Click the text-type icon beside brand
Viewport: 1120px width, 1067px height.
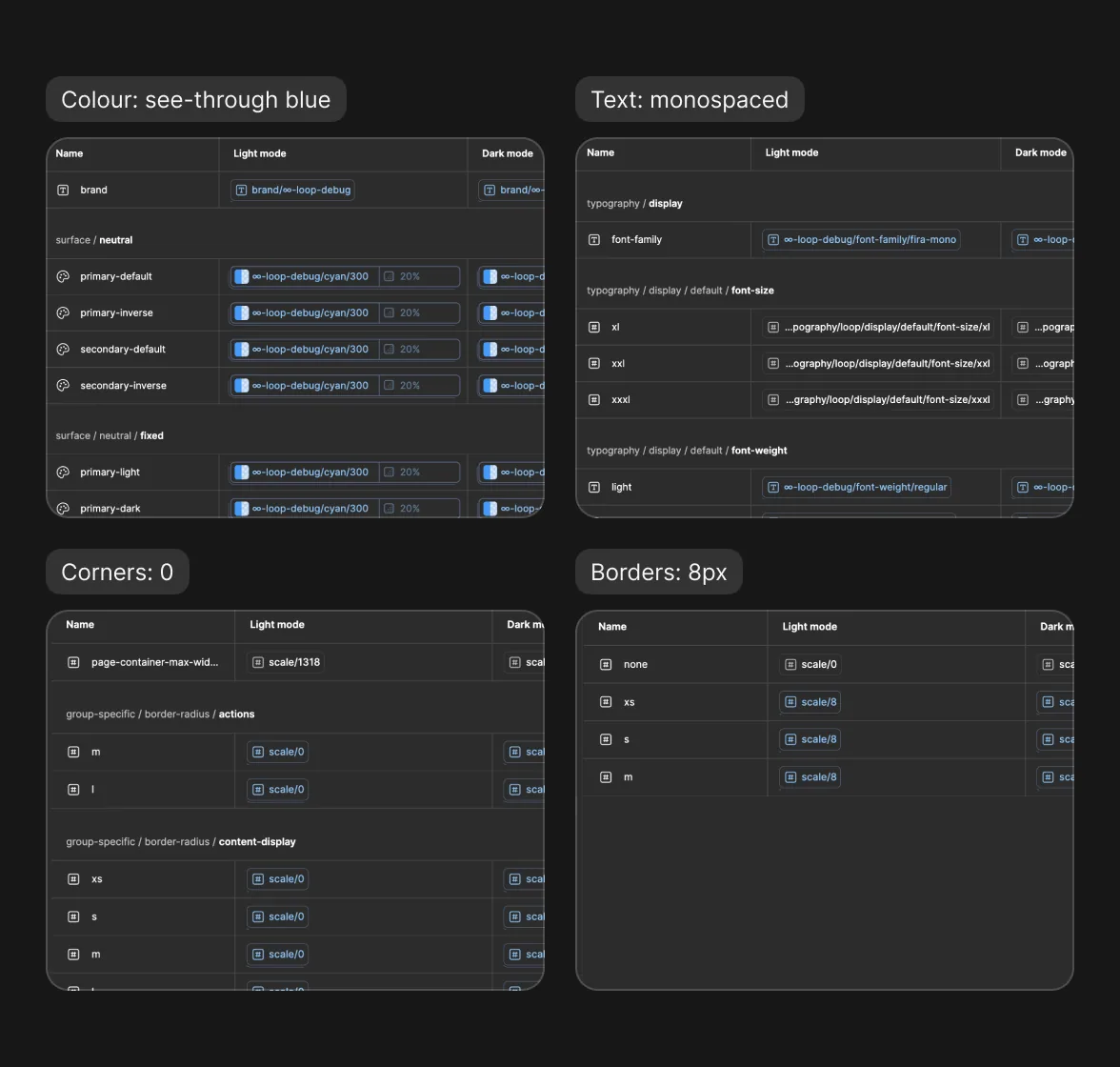pos(63,191)
